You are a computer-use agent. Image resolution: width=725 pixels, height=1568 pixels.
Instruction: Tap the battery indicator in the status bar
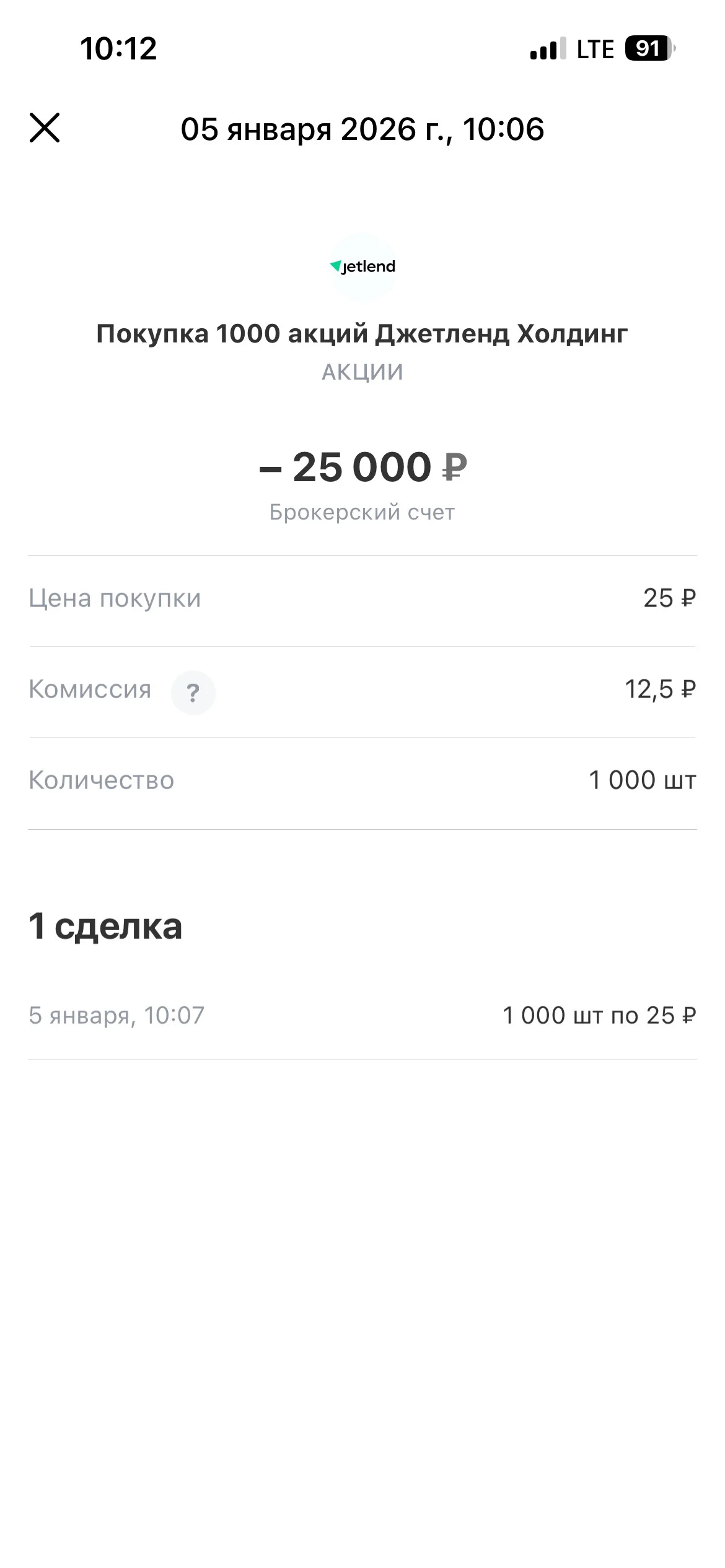click(x=650, y=49)
